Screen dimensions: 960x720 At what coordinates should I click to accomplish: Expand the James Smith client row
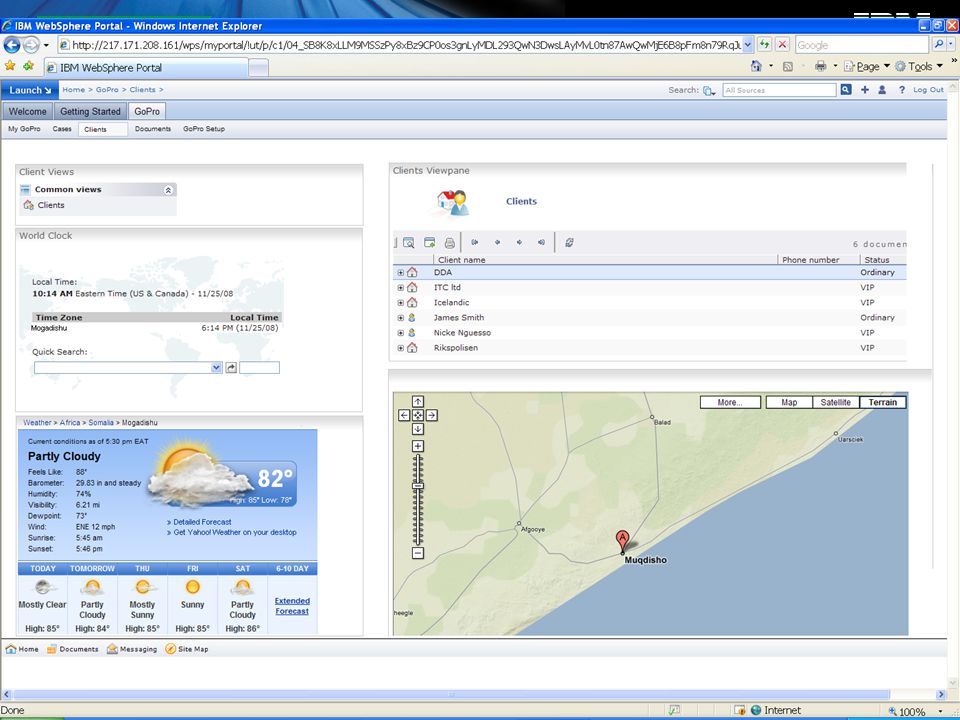(400, 318)
